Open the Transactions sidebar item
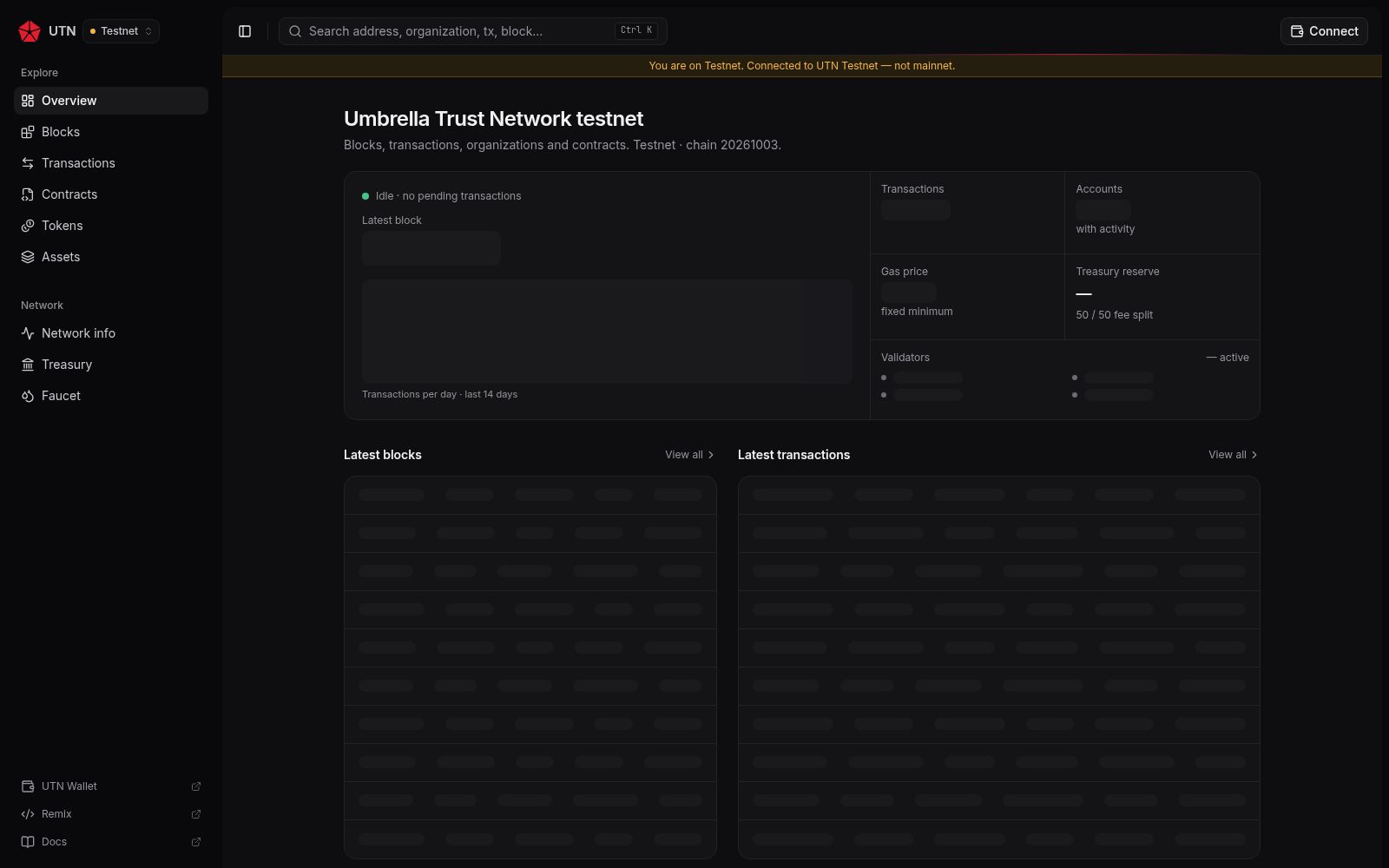This screenshot has height=868, width=1389. [111, 163]
